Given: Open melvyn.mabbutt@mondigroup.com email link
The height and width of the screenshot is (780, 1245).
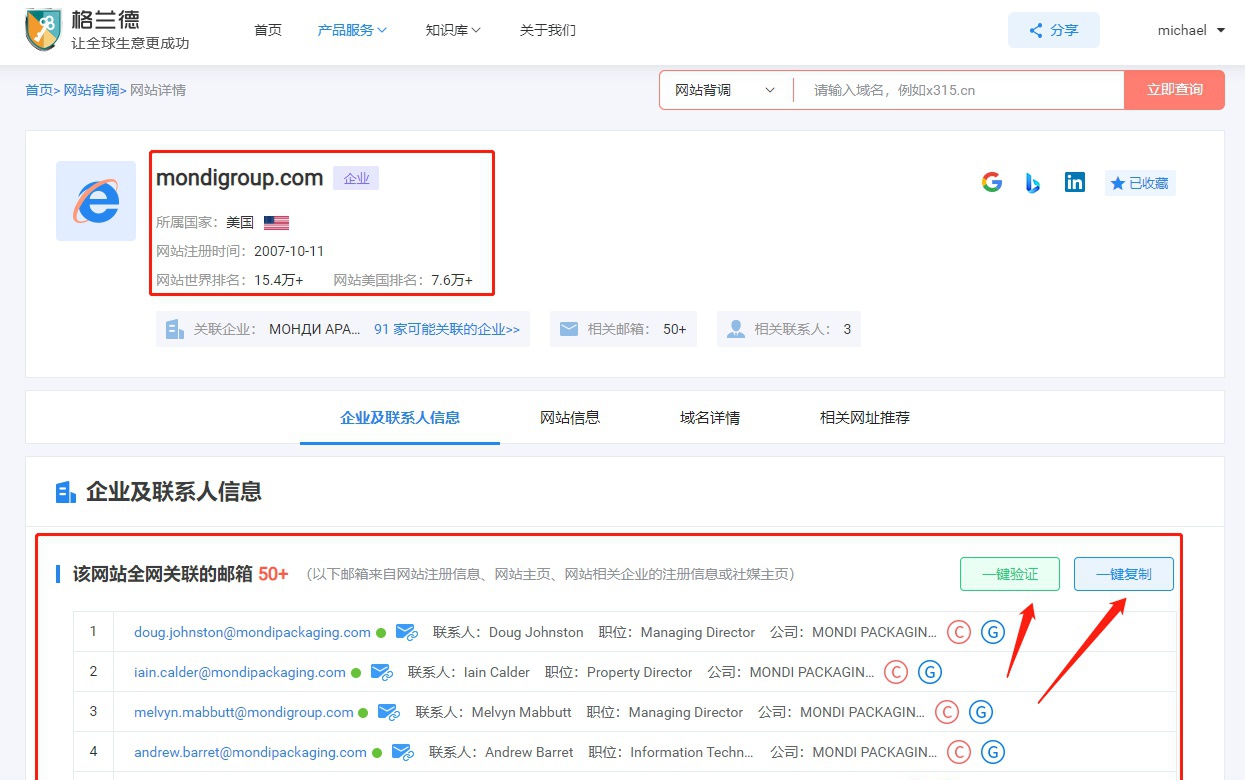Looking at the screenshot, I should [x=244, y=712].
